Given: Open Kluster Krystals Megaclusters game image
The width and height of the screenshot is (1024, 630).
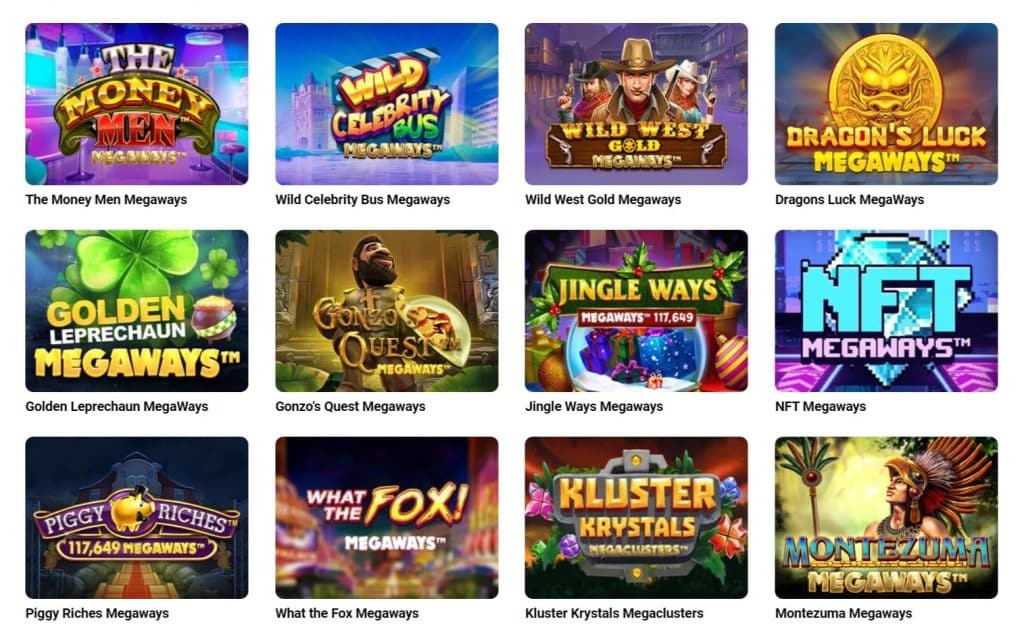Looking at the screenshot, I should click(x=636, y=518).
